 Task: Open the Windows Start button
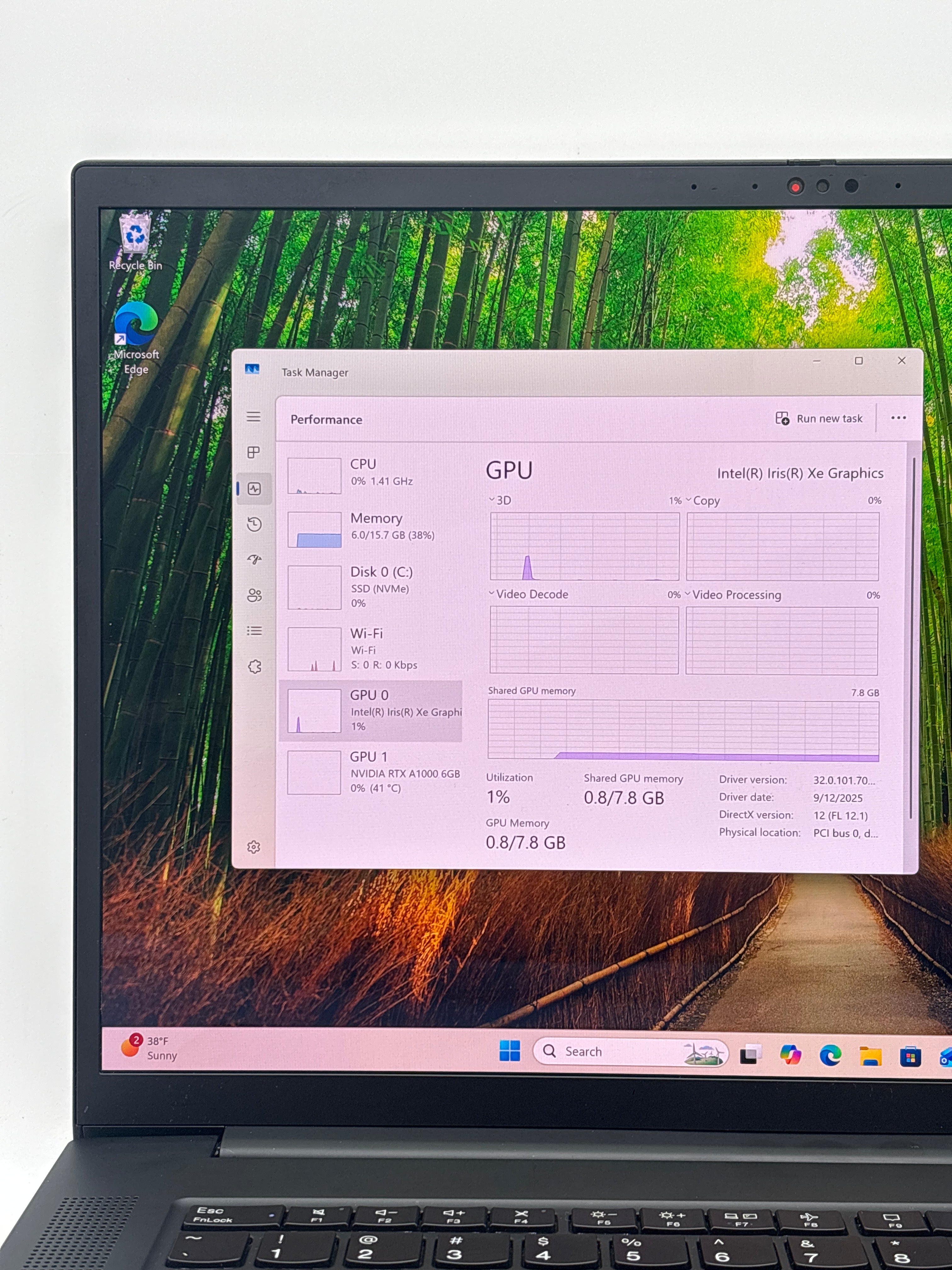(x=510, y=1051)
